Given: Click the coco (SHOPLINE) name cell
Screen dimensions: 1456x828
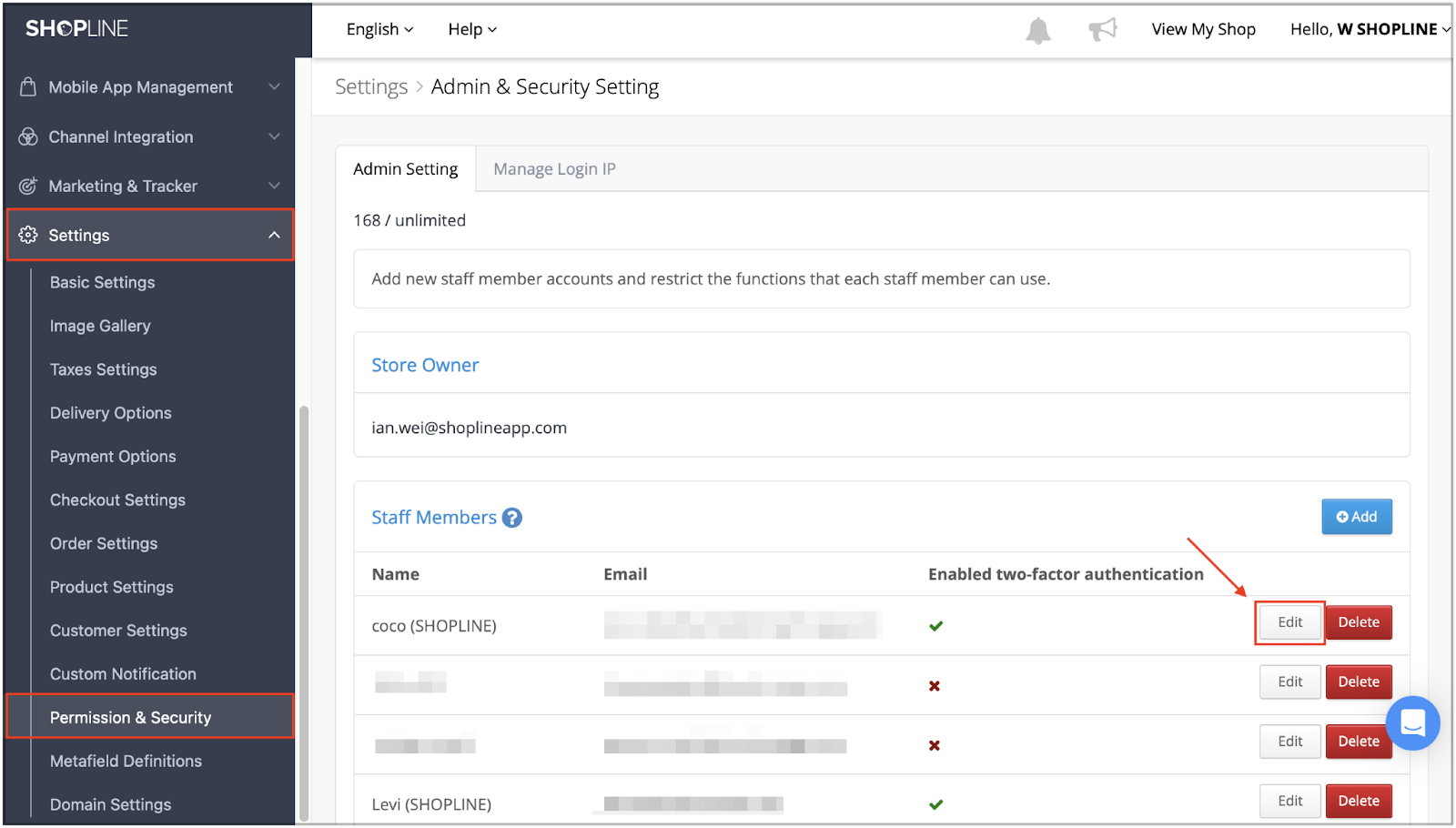Looking at the screenshot, I should pyautogui.click(x=434, y=626).
